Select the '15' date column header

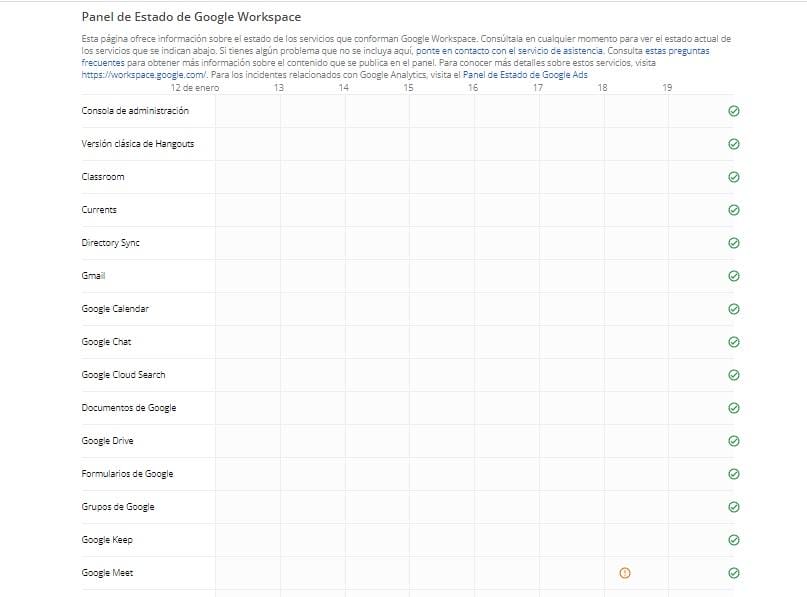[x=408, y=88]
